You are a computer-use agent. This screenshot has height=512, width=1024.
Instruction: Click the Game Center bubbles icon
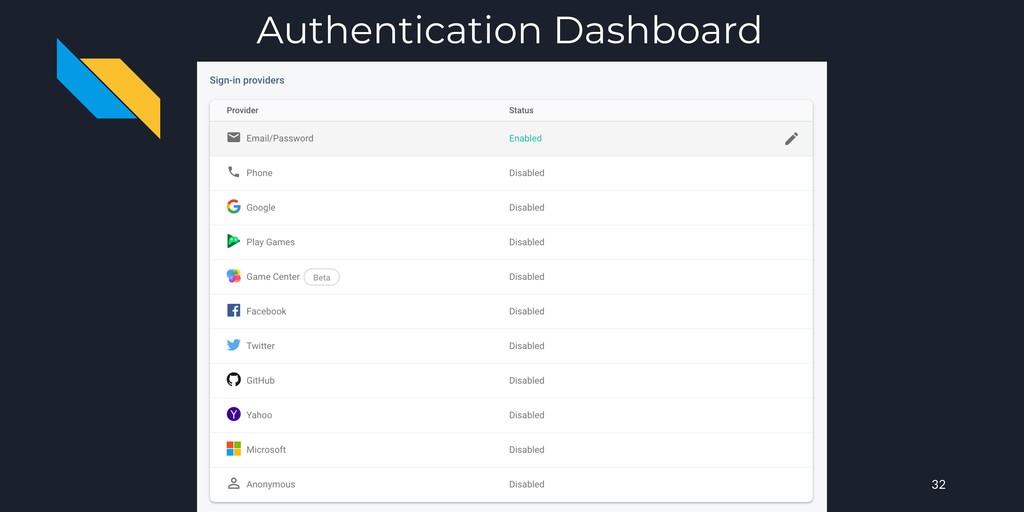pos(233,276)
